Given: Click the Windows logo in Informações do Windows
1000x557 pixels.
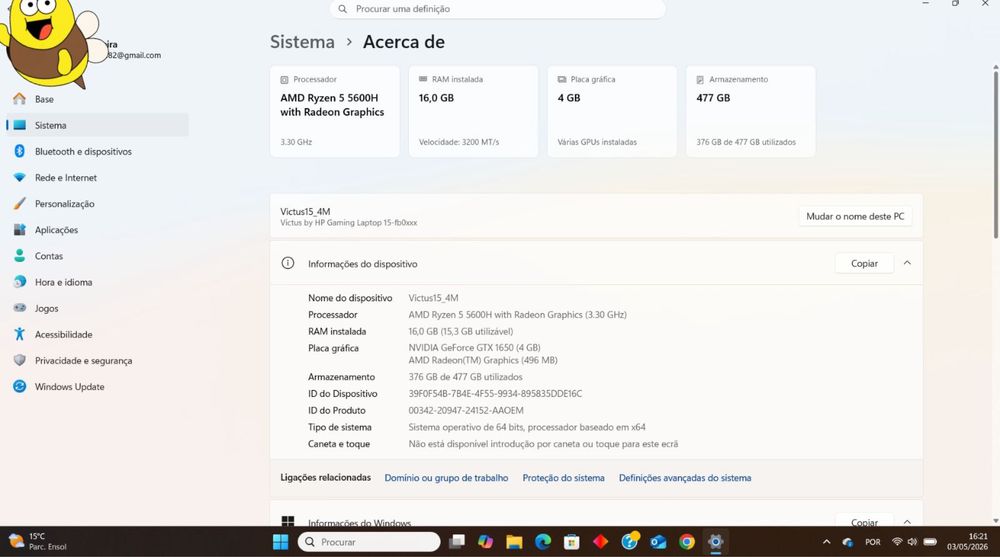Looking at the screenshot, I should (288, 521).
